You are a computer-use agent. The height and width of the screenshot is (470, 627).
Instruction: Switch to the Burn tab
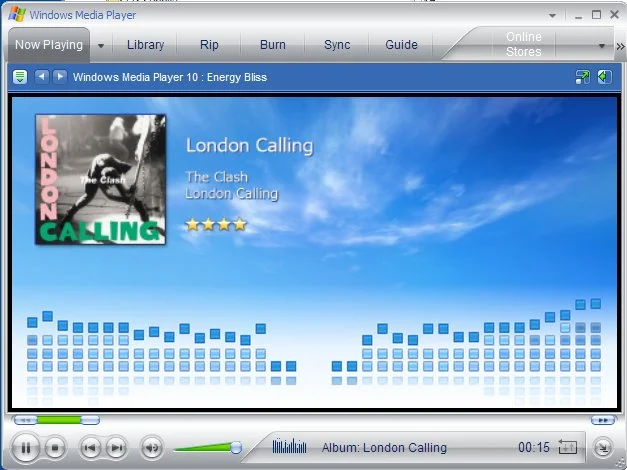(273, 44)
